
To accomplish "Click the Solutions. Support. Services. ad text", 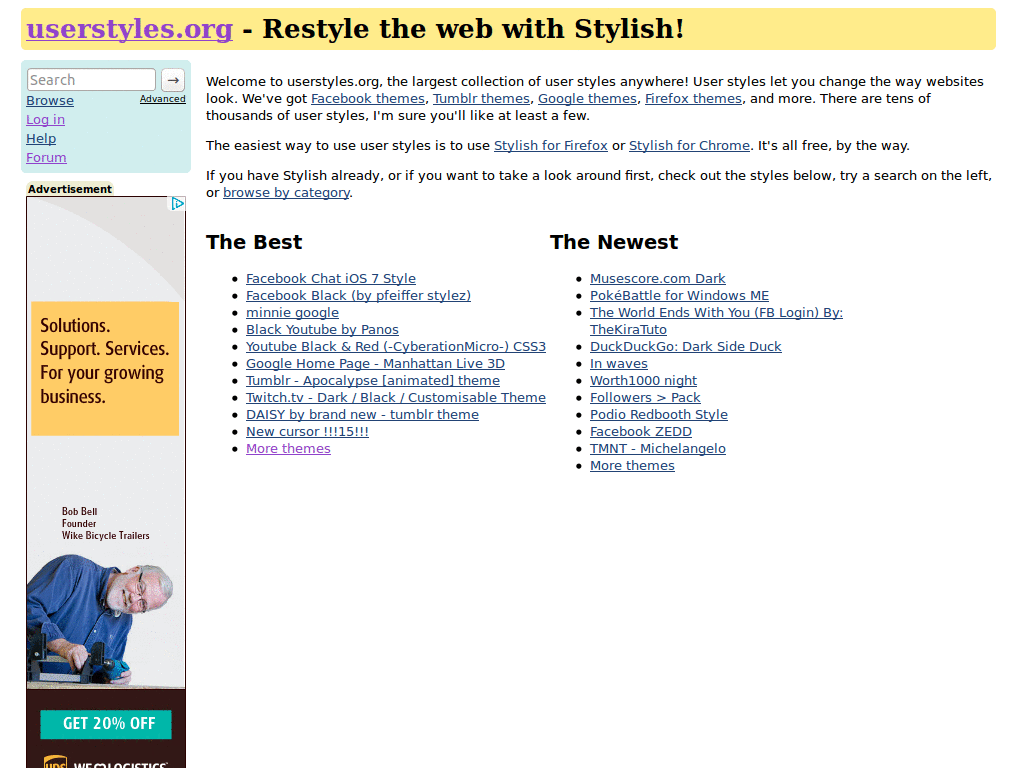I will coord(104,360).
